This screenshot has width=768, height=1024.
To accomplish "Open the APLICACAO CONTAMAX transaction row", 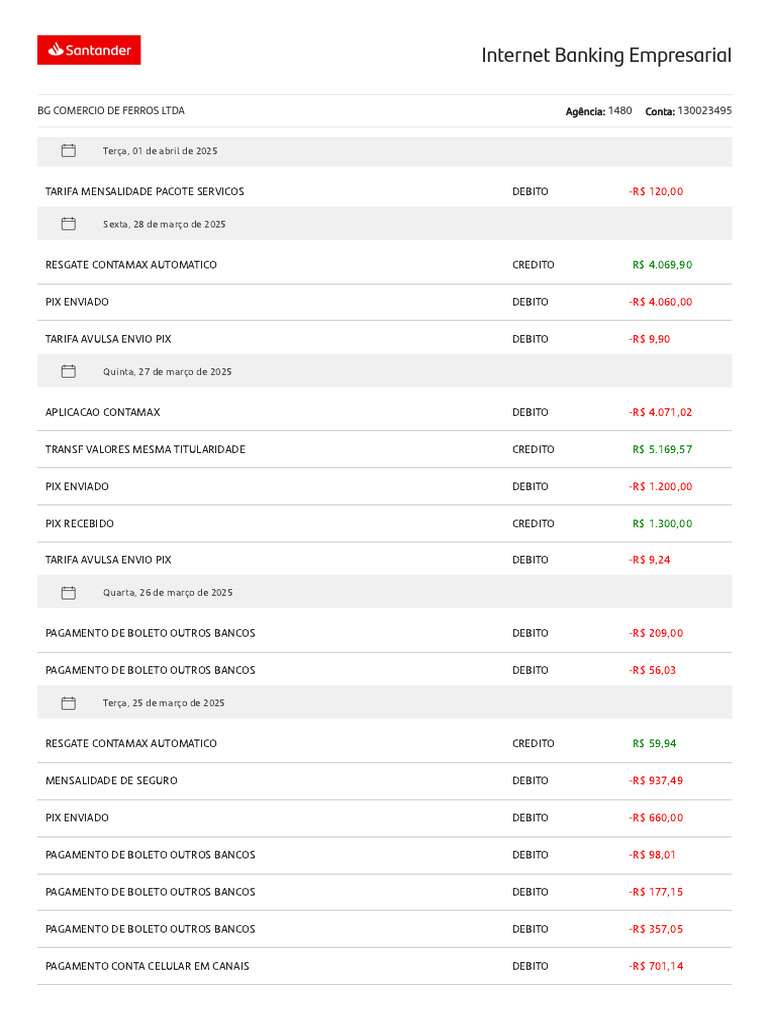I will click(385, 412).
